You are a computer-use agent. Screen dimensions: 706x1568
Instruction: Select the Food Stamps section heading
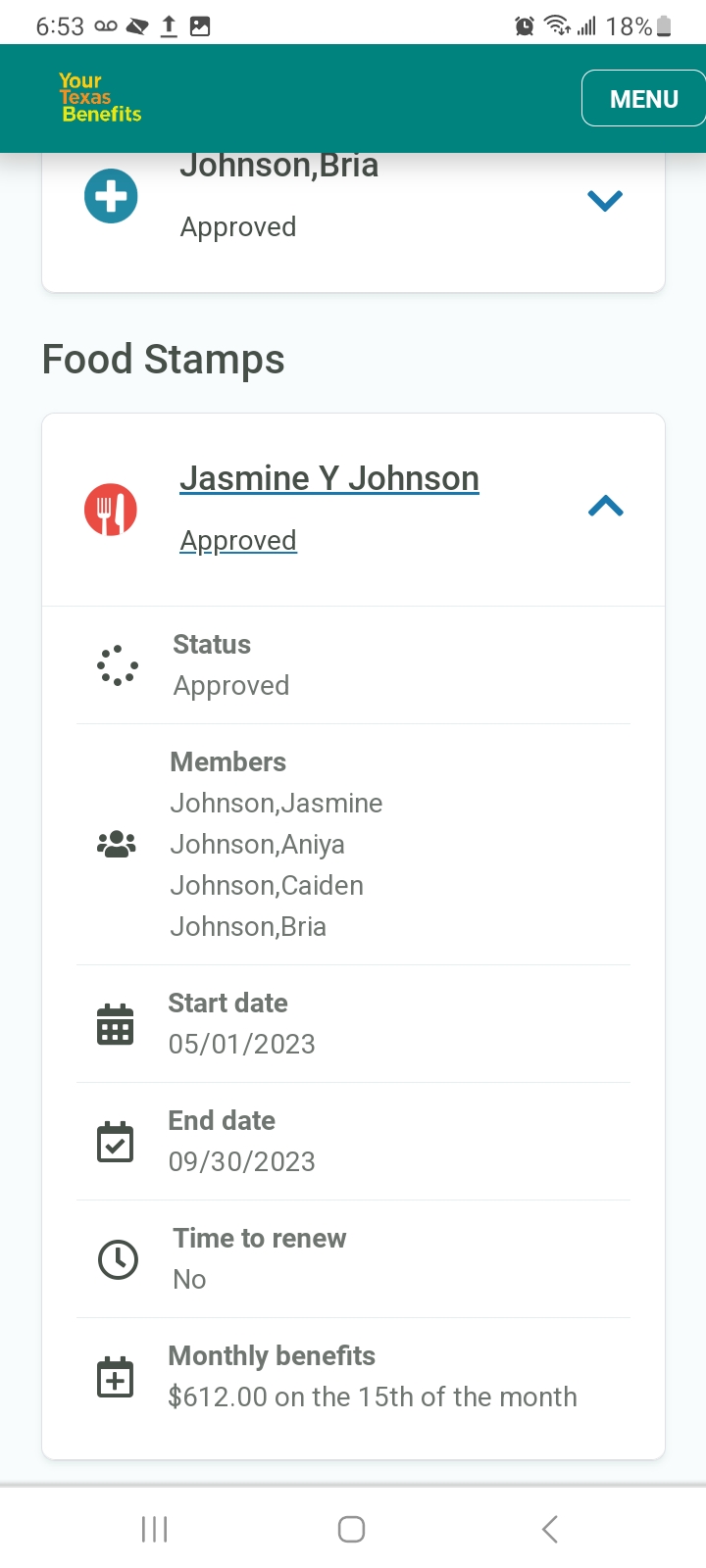point(164,359)
